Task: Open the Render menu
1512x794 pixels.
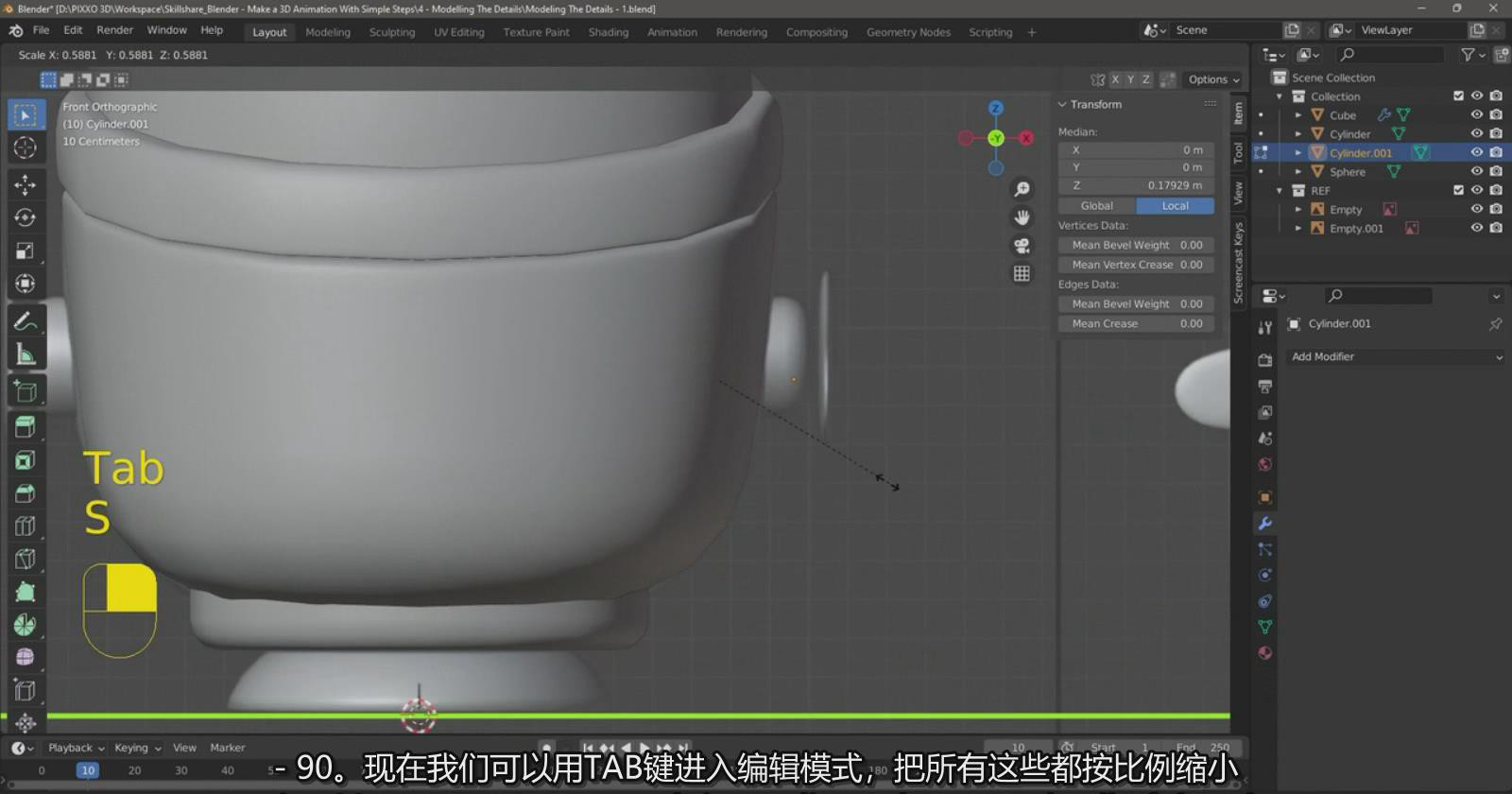Action: [x=114, y=30]
